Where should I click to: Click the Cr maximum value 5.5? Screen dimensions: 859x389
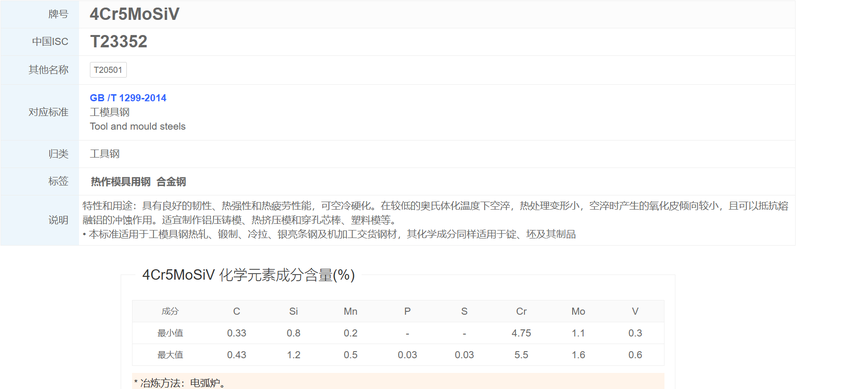point(521,355)
